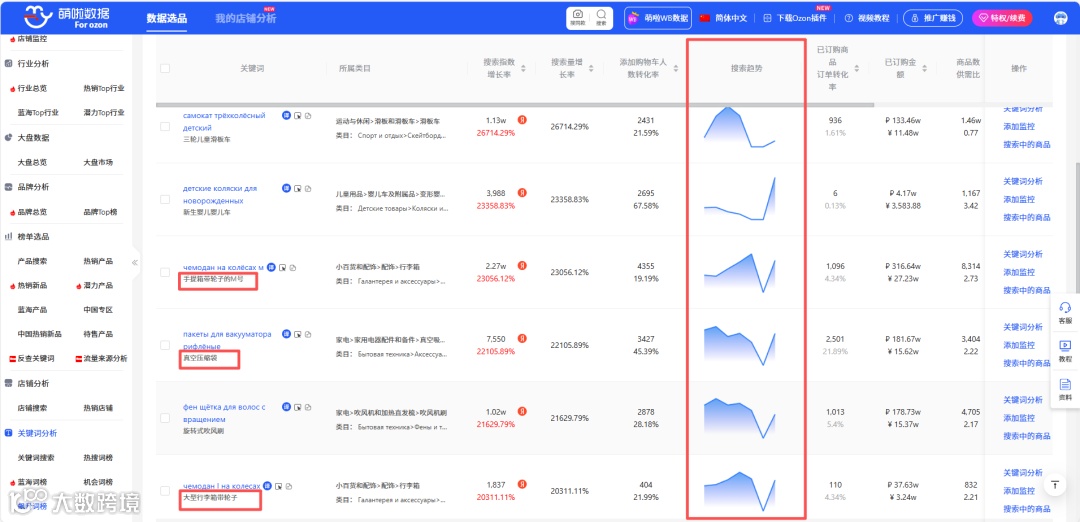Switch to 我的店铺分析 top tab
The image size is (1080, 522).
(245, 19)
